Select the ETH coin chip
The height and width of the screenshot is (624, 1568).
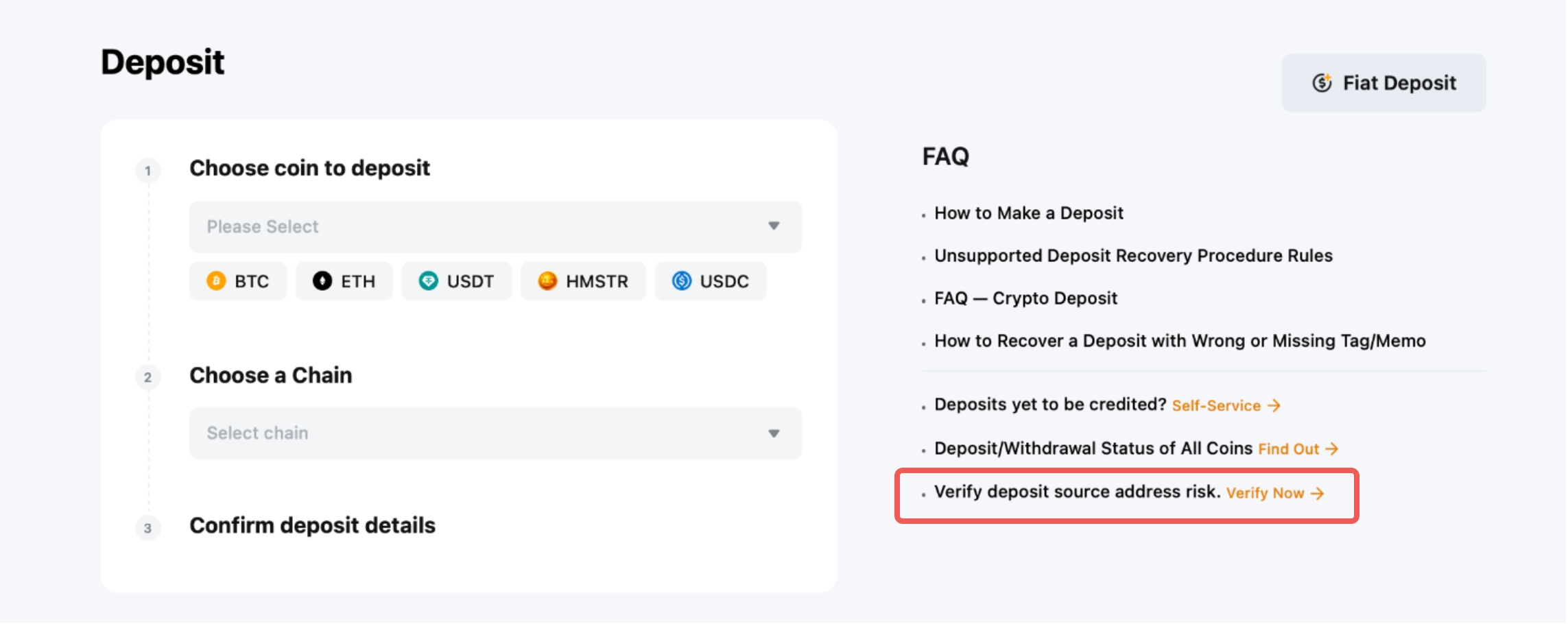coord(344,281)
